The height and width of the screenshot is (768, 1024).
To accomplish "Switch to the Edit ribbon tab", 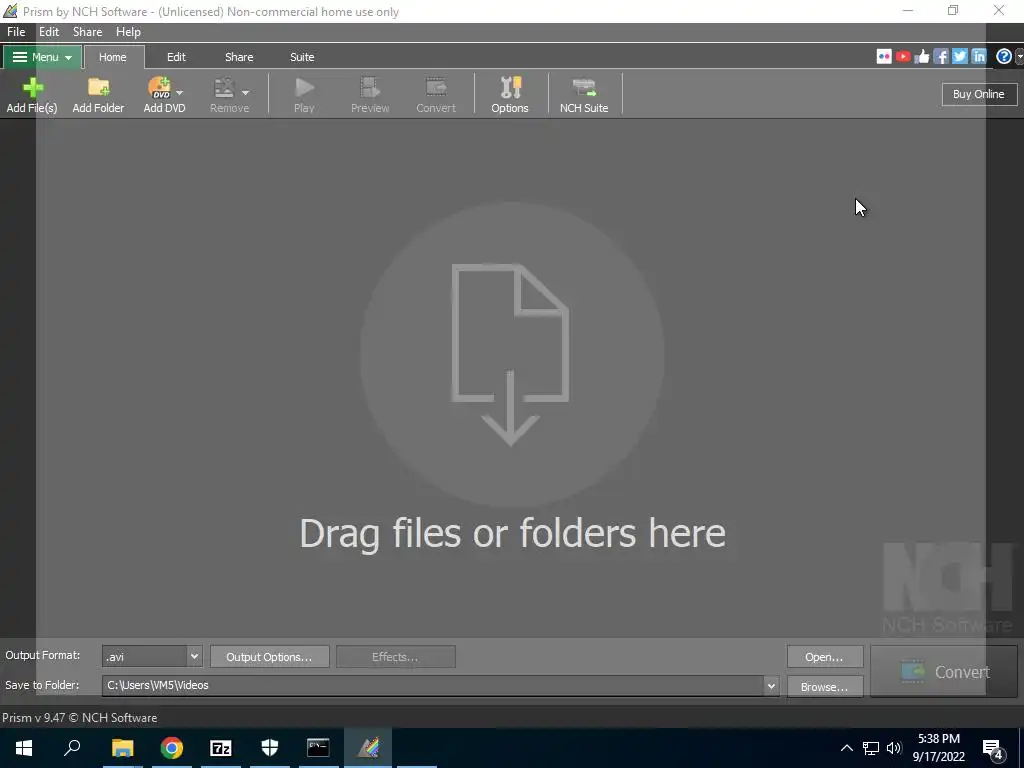I will point(176,57).
